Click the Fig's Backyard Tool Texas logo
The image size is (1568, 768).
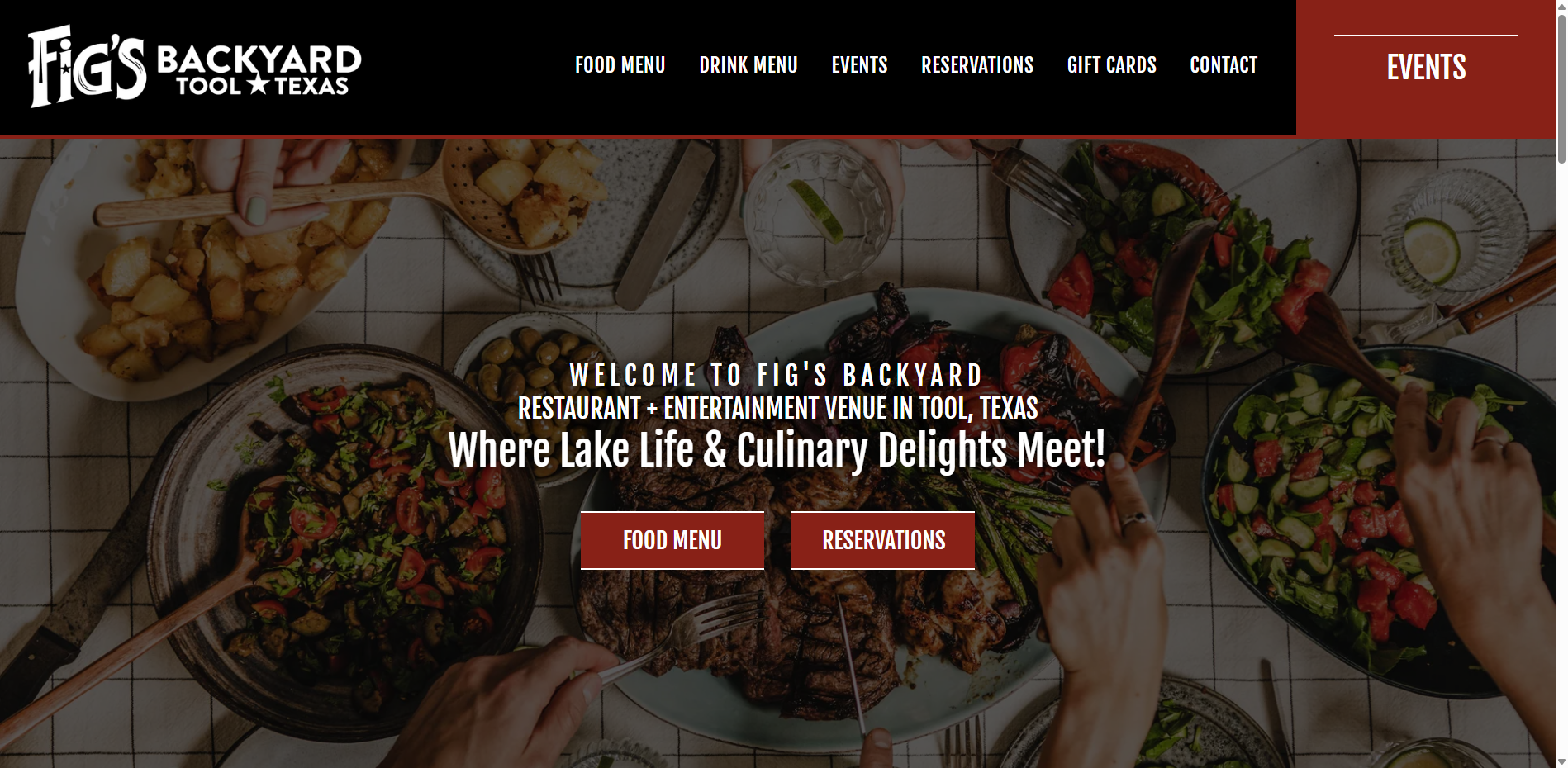pos(195,66)
